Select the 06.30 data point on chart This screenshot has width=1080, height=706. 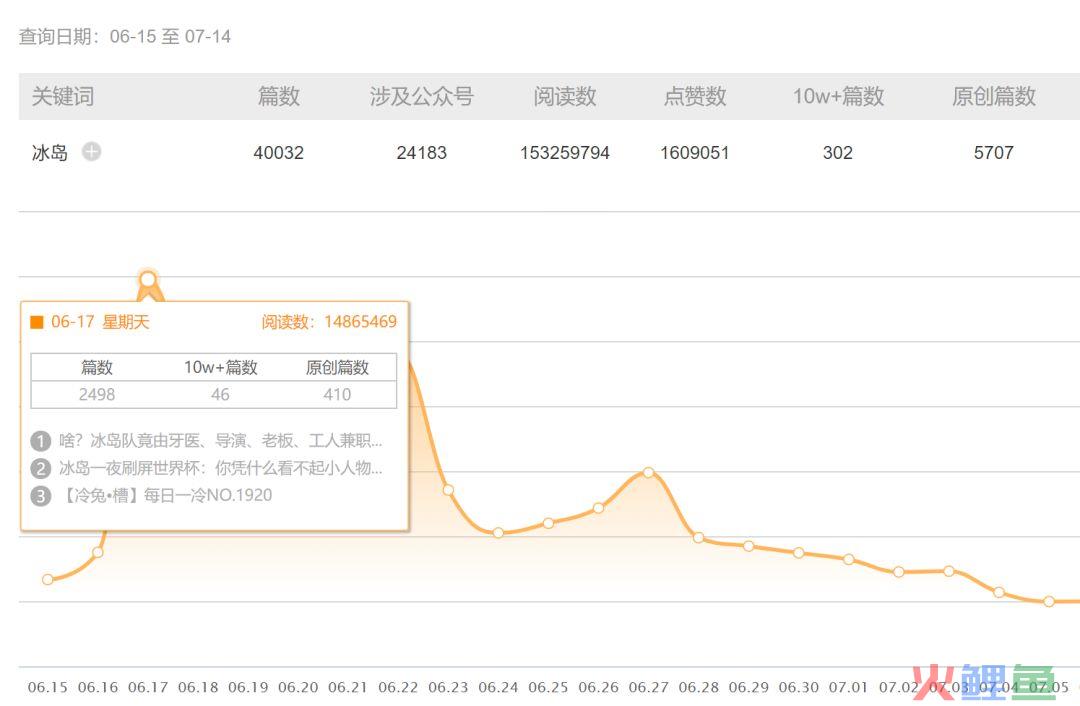point(799,552)
